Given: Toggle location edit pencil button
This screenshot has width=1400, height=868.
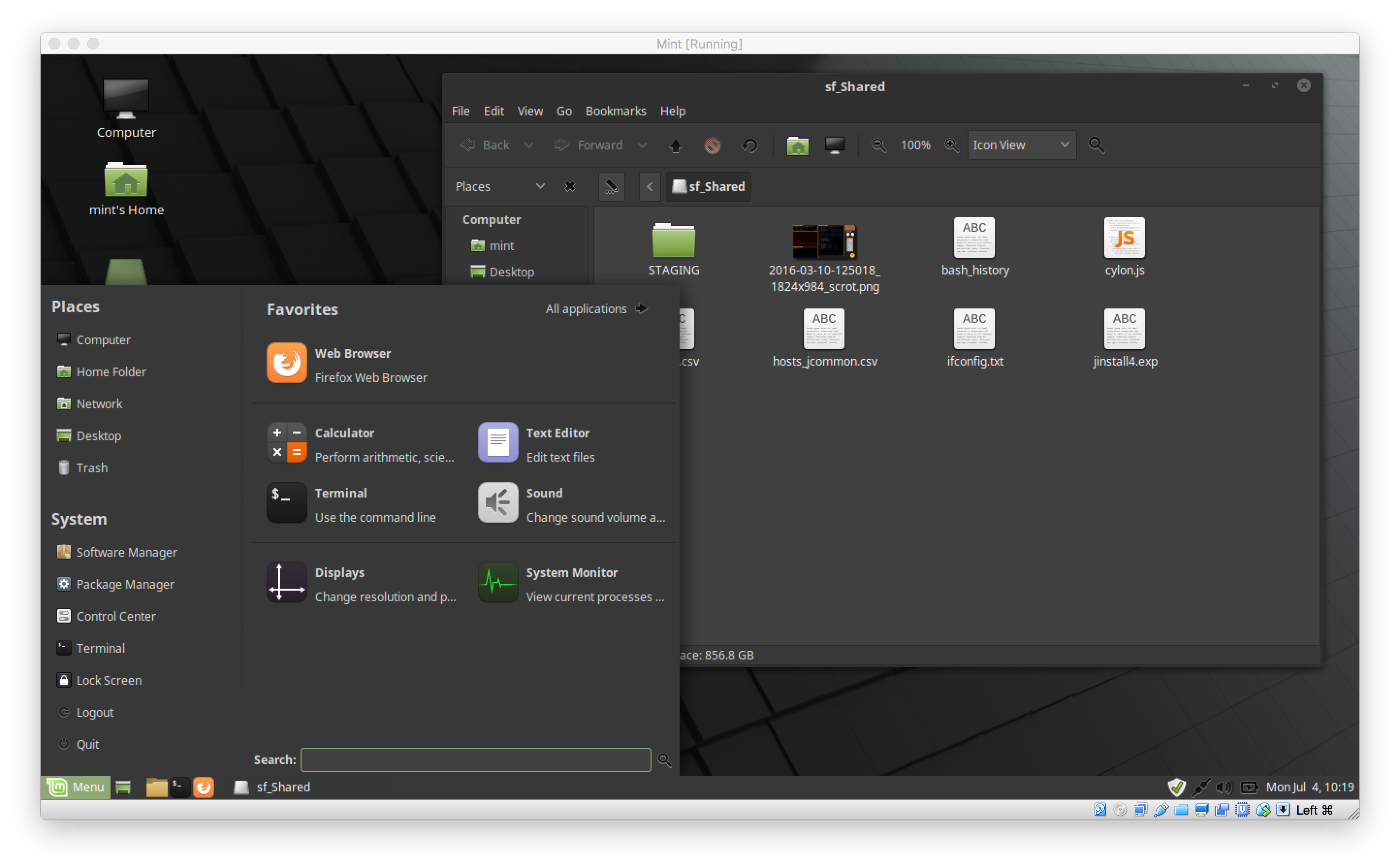Looking at the screenshot, I should coord(611,187).
